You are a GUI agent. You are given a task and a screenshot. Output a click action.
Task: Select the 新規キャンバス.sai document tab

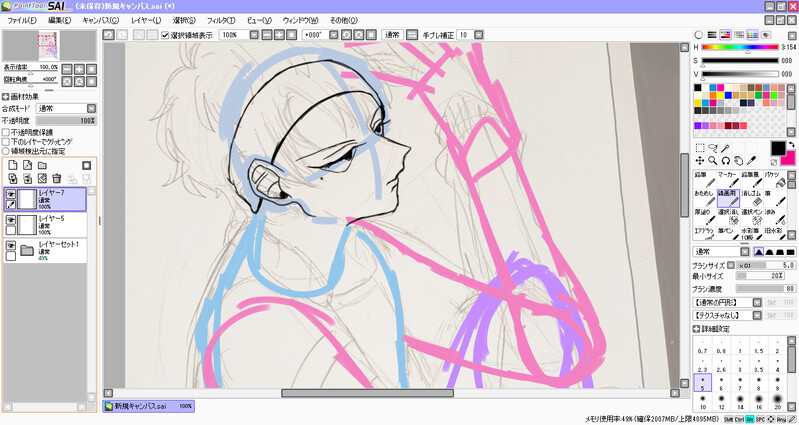point(148,406)
